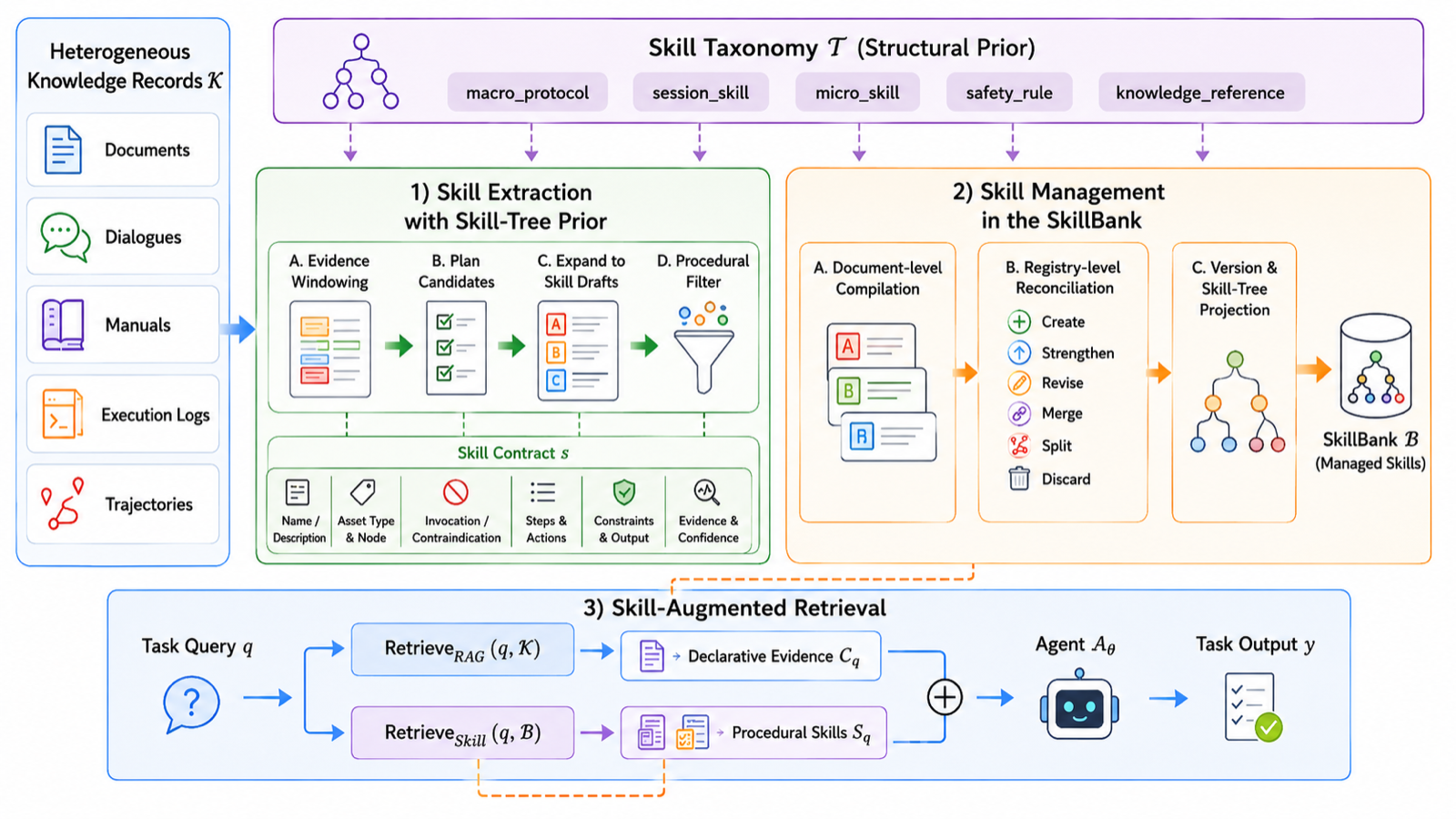Screen dimensions: 1456x819
Task: Click the Task Output checklist icon
Action: 1253,707
